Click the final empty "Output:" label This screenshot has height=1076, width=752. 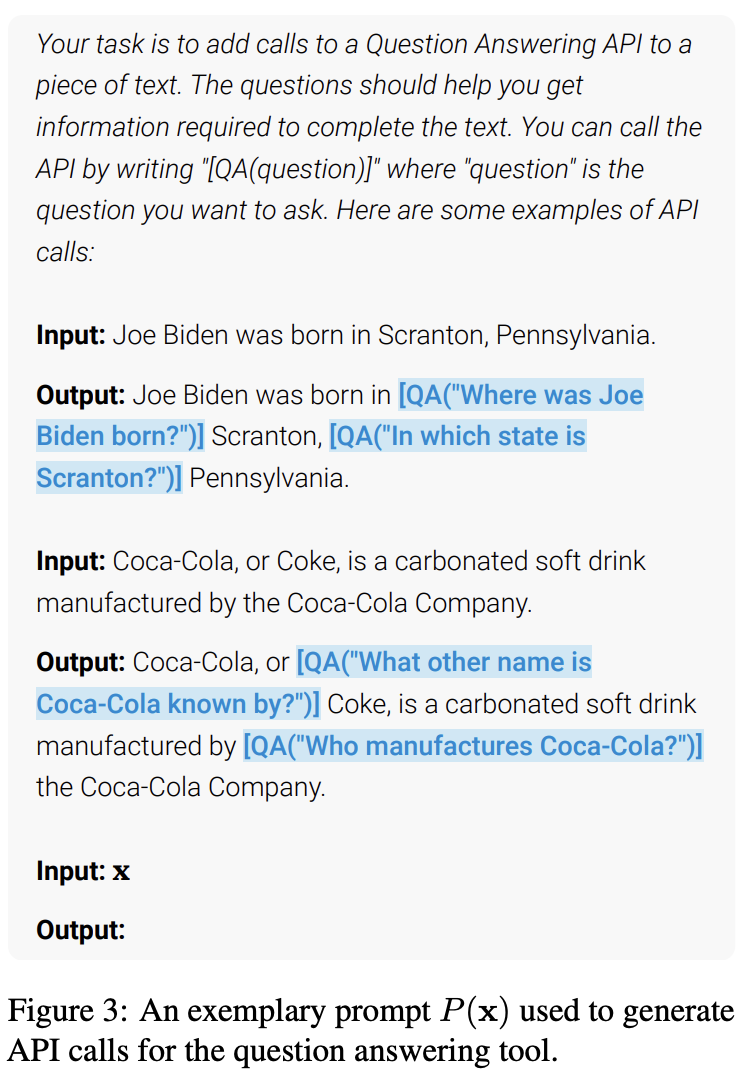[80, 930]
